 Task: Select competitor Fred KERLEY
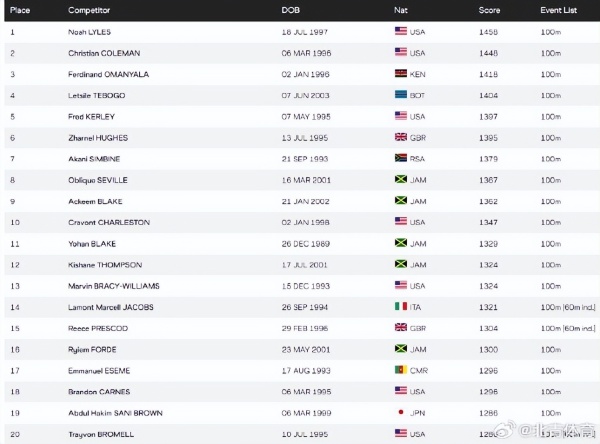coord(92,116)
